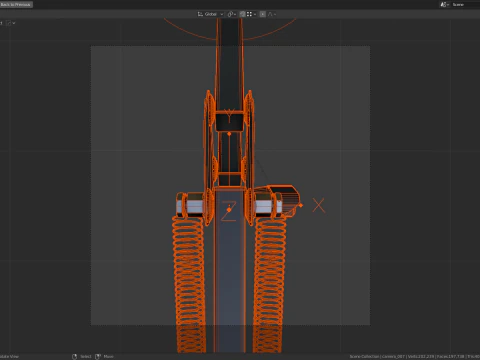
Task: Open the snapping options grid dropdown
Action: click(251, 14)
